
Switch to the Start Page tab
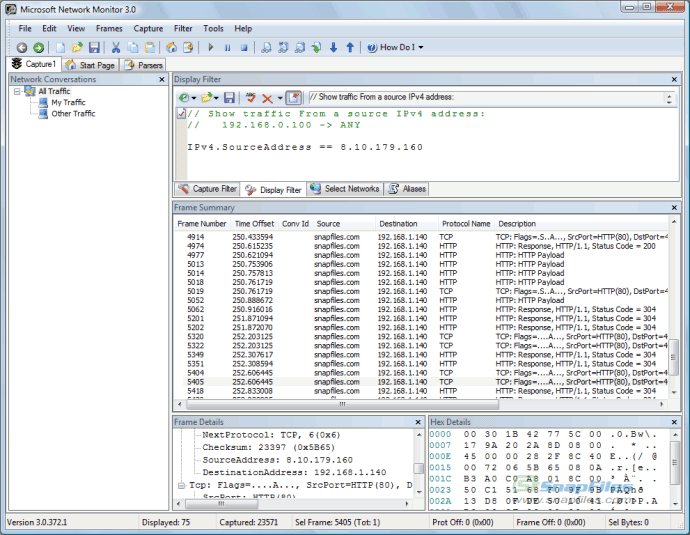click(x=91, y=65)
